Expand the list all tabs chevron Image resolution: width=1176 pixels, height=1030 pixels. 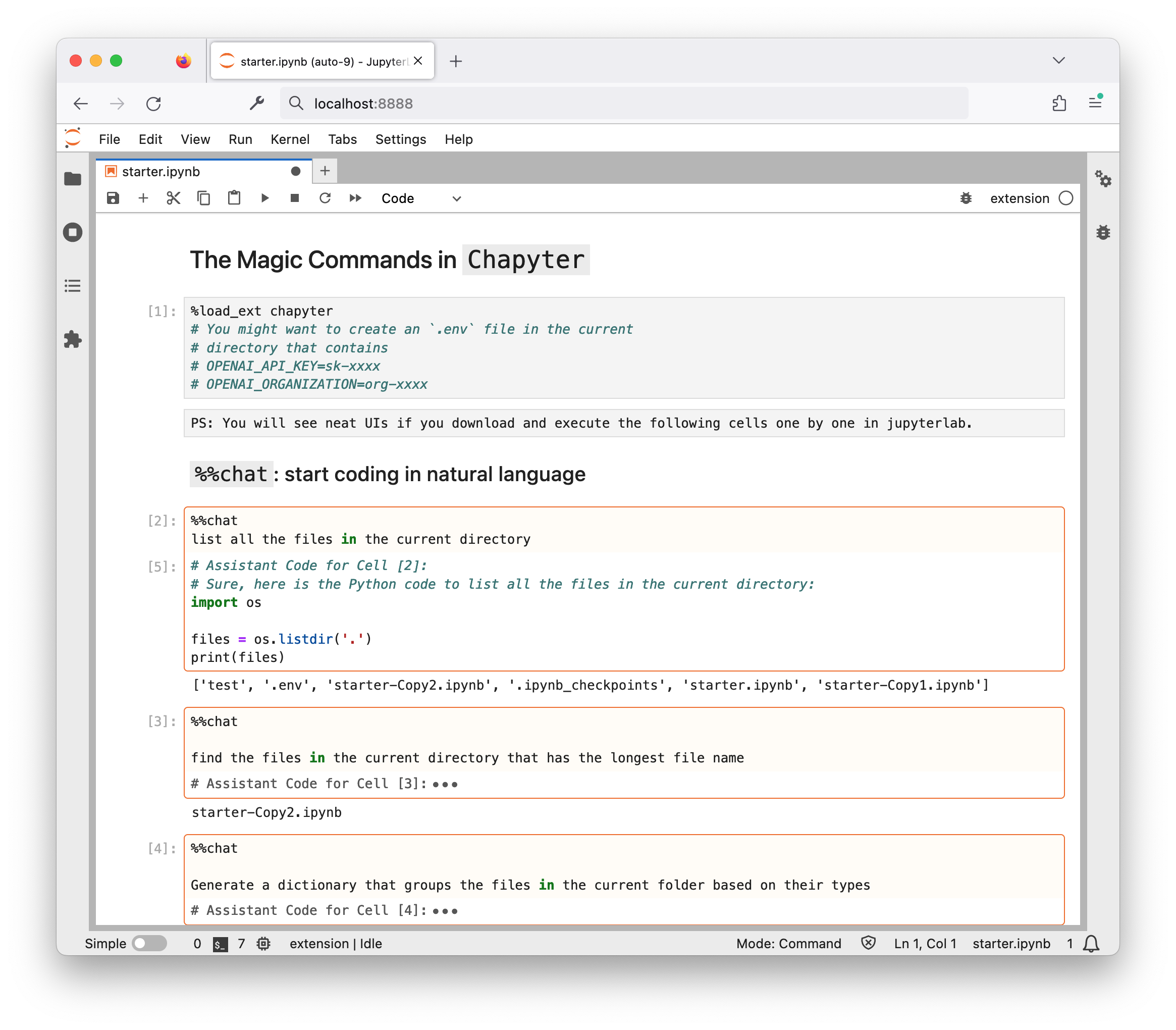tap(1059, 61)
